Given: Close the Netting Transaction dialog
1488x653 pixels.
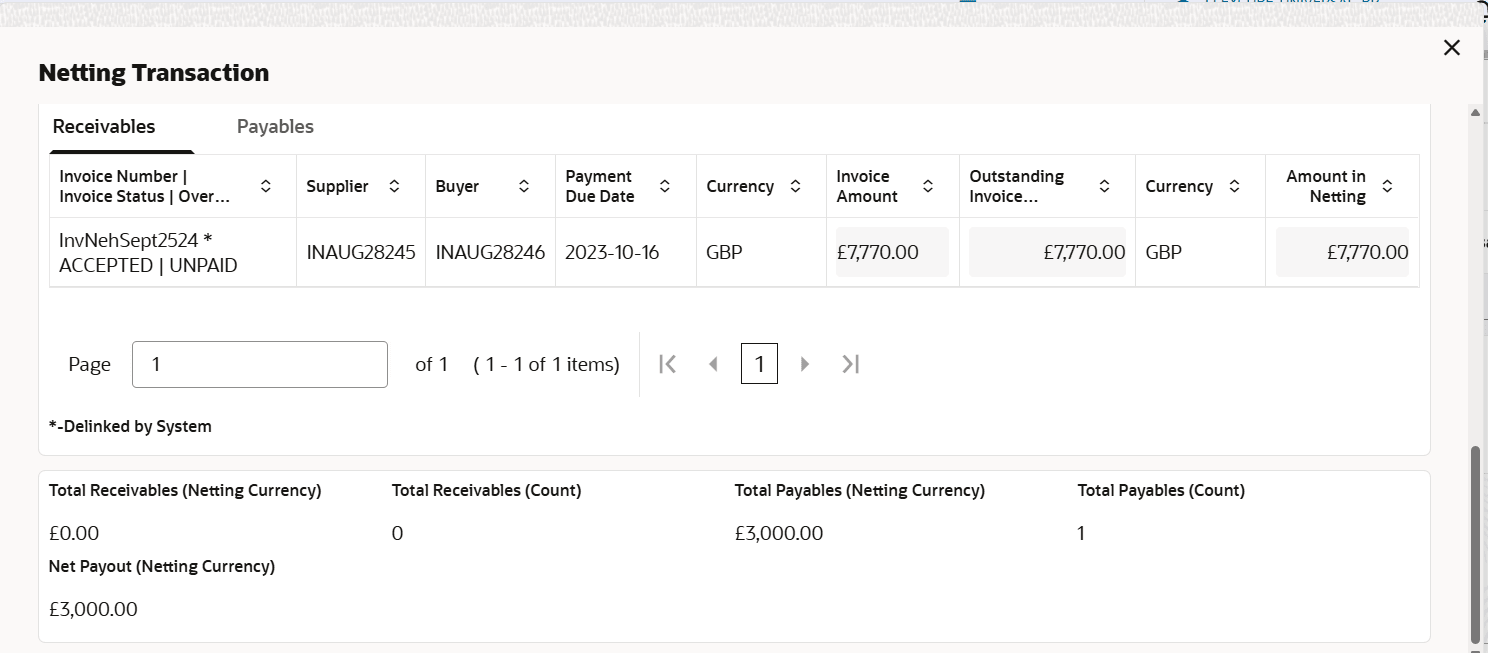Looking at the screenshot, I should tap(1452, 48).
